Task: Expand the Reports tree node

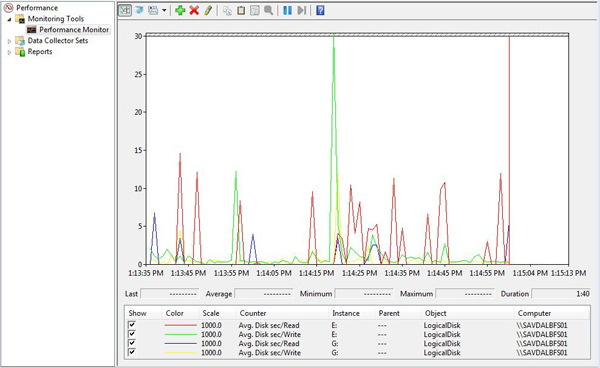Action: [x=10, y=52]
